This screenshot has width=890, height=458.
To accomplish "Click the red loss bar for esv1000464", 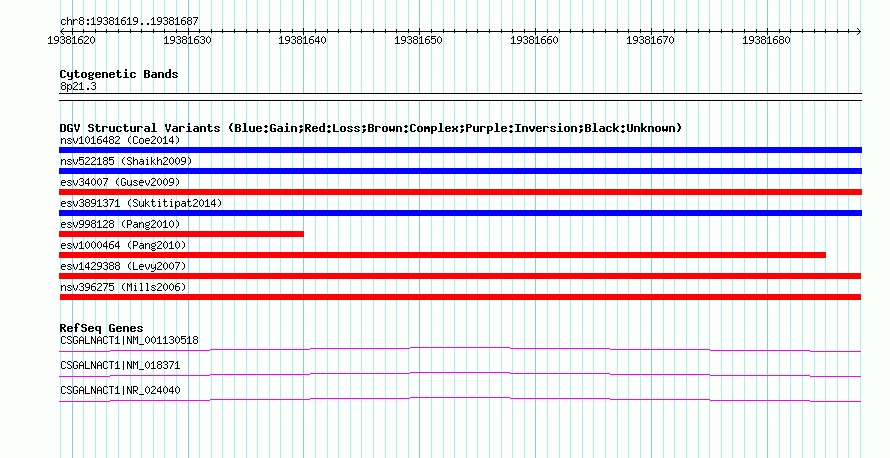I will 442,255.
